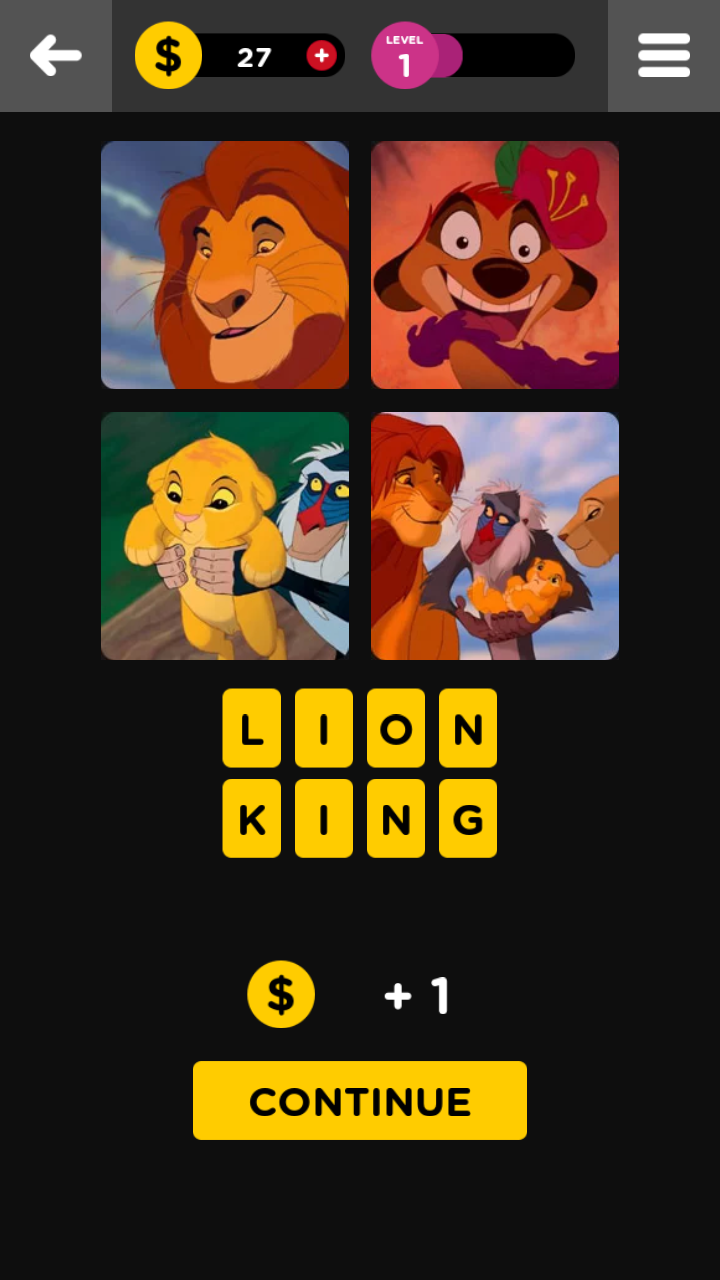Tap the white back arrow icon

56,56
